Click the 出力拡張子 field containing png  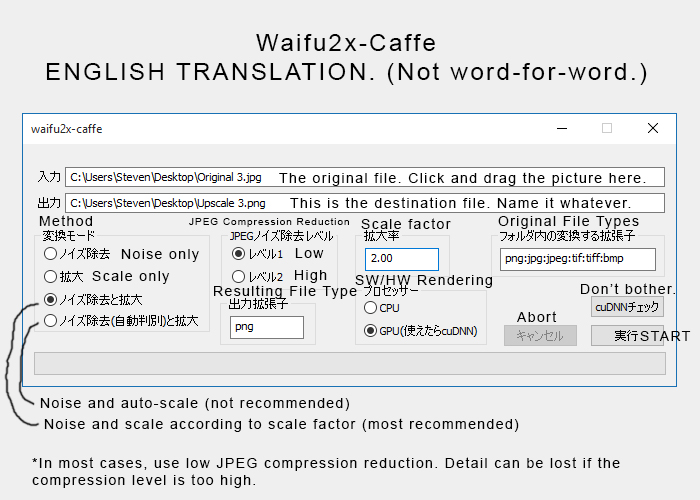coord(267,327)
